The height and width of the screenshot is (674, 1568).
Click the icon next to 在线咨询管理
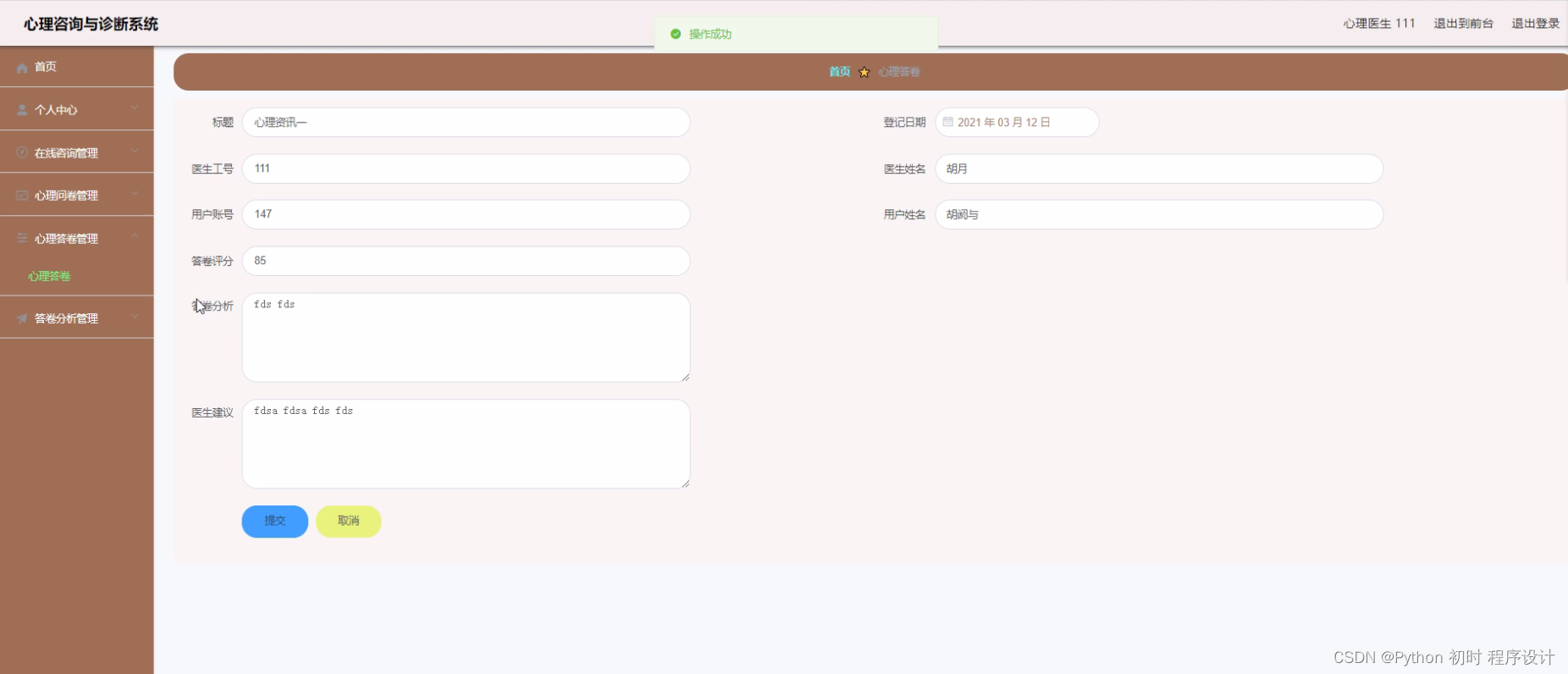[22, 152]
